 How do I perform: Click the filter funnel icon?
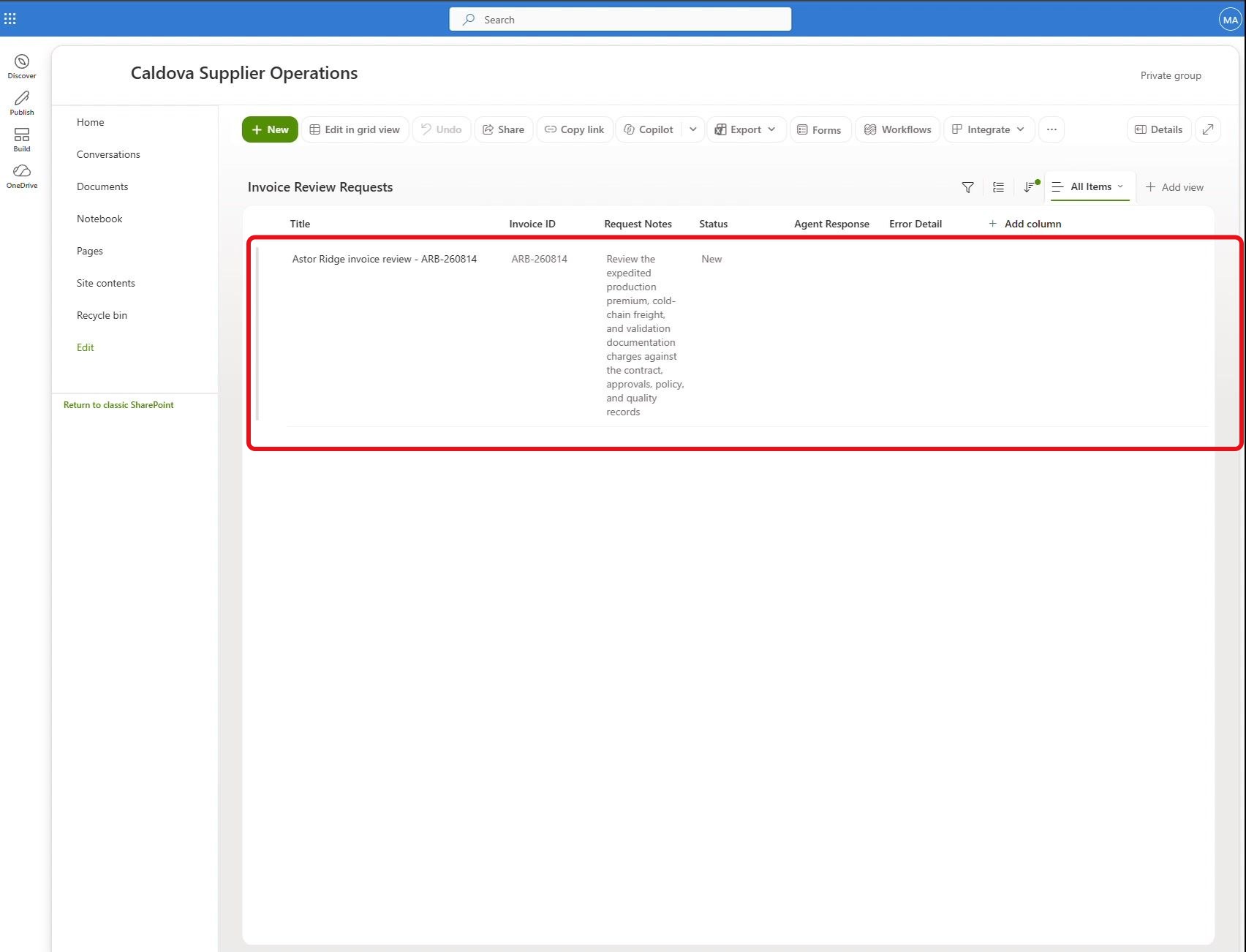tap(967, 187)
